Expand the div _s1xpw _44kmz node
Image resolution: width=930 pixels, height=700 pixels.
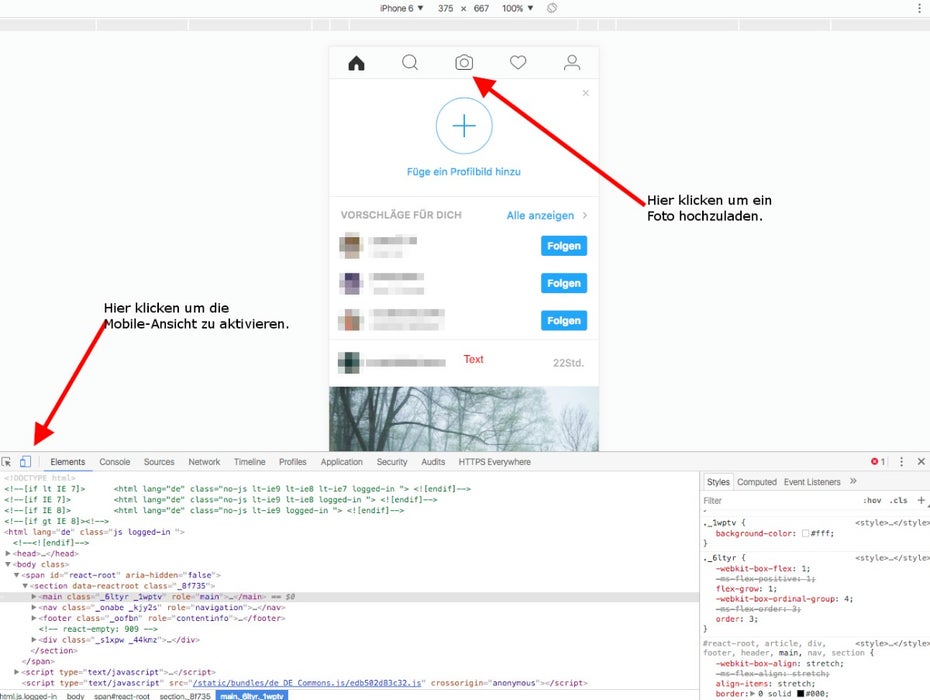pos(34,639)
